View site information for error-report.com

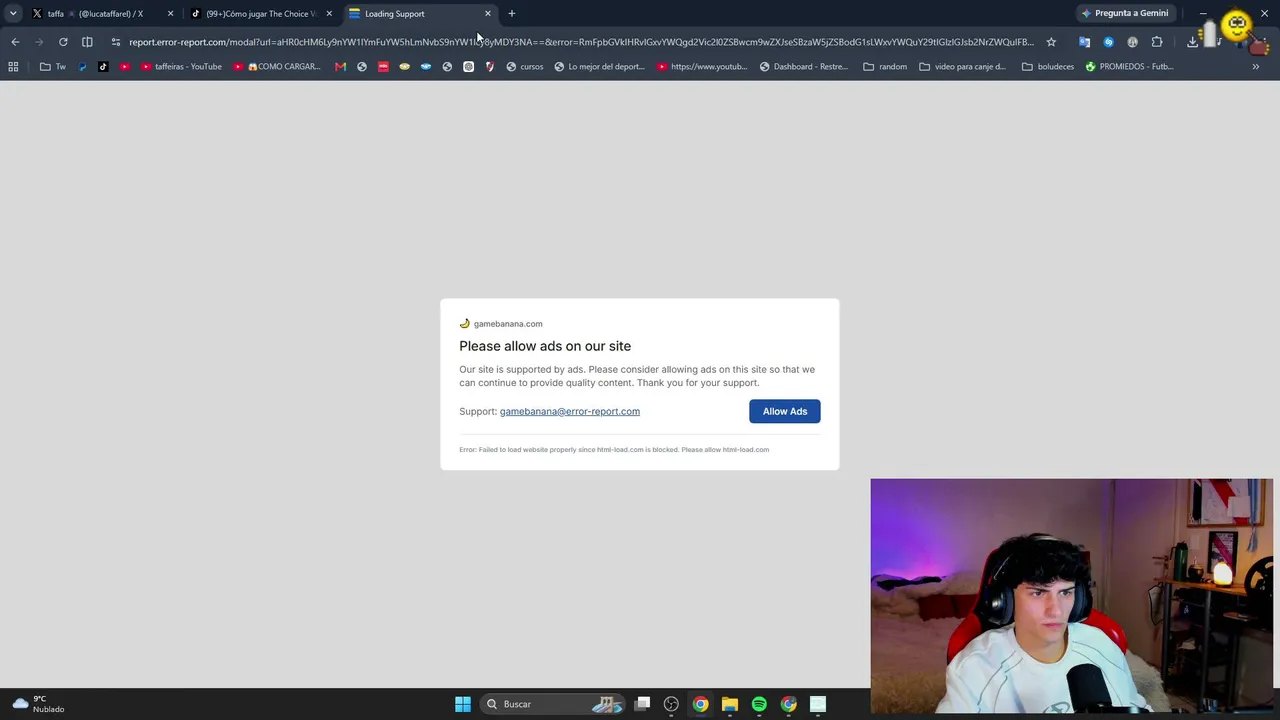click(x=116, y=42)
